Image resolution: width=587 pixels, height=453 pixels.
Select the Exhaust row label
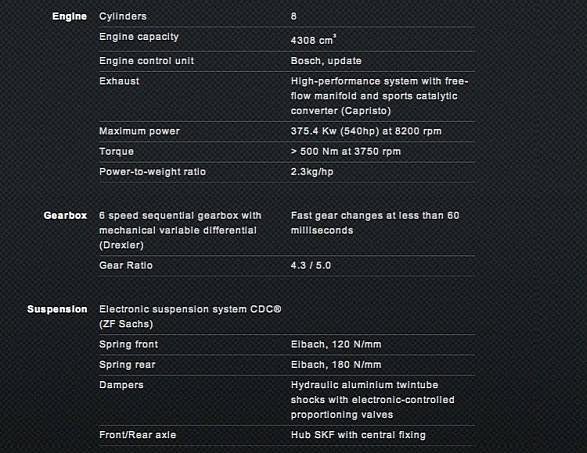tap(119, 81)
